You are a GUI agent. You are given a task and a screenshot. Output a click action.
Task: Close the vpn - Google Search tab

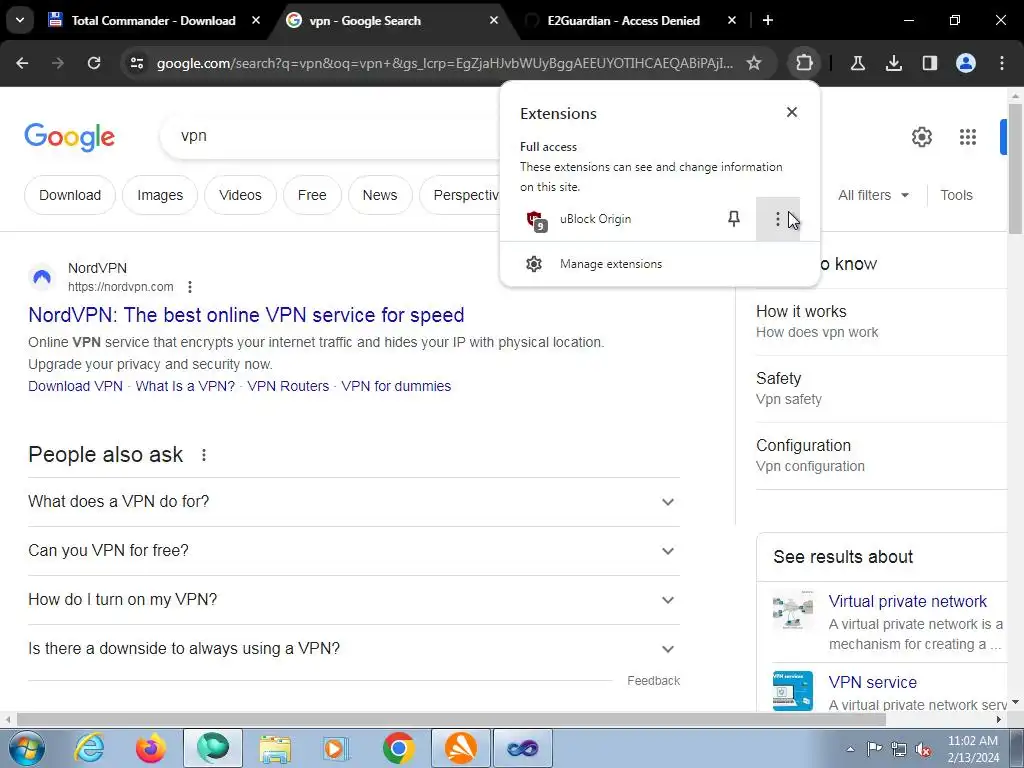point(494,20)
